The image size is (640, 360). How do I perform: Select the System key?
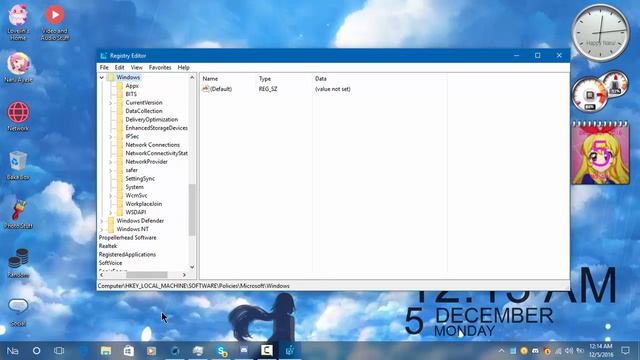click(x=134, y=187)
